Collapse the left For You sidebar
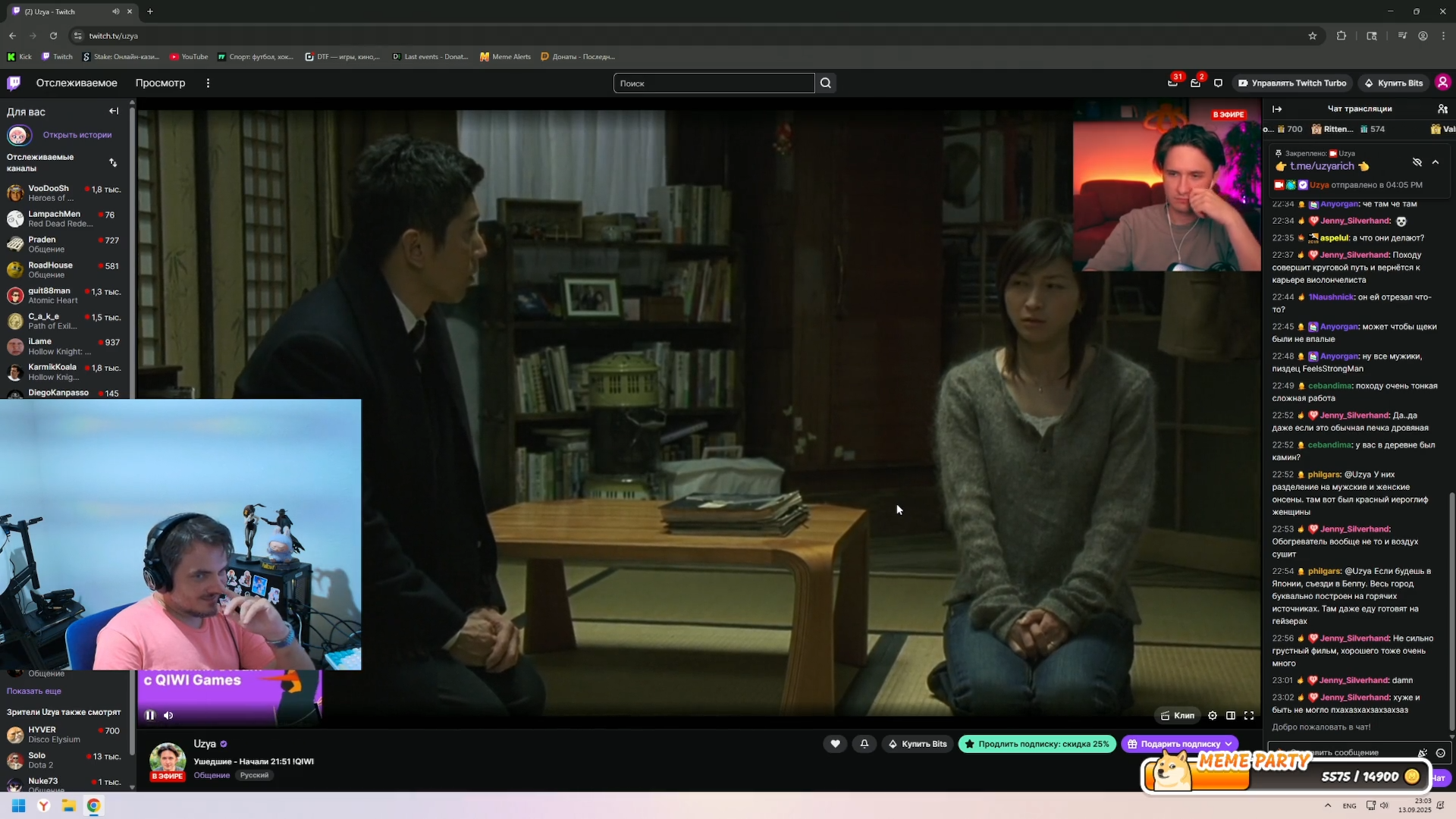The image size is (1456, 819). (x=114, y=111)
